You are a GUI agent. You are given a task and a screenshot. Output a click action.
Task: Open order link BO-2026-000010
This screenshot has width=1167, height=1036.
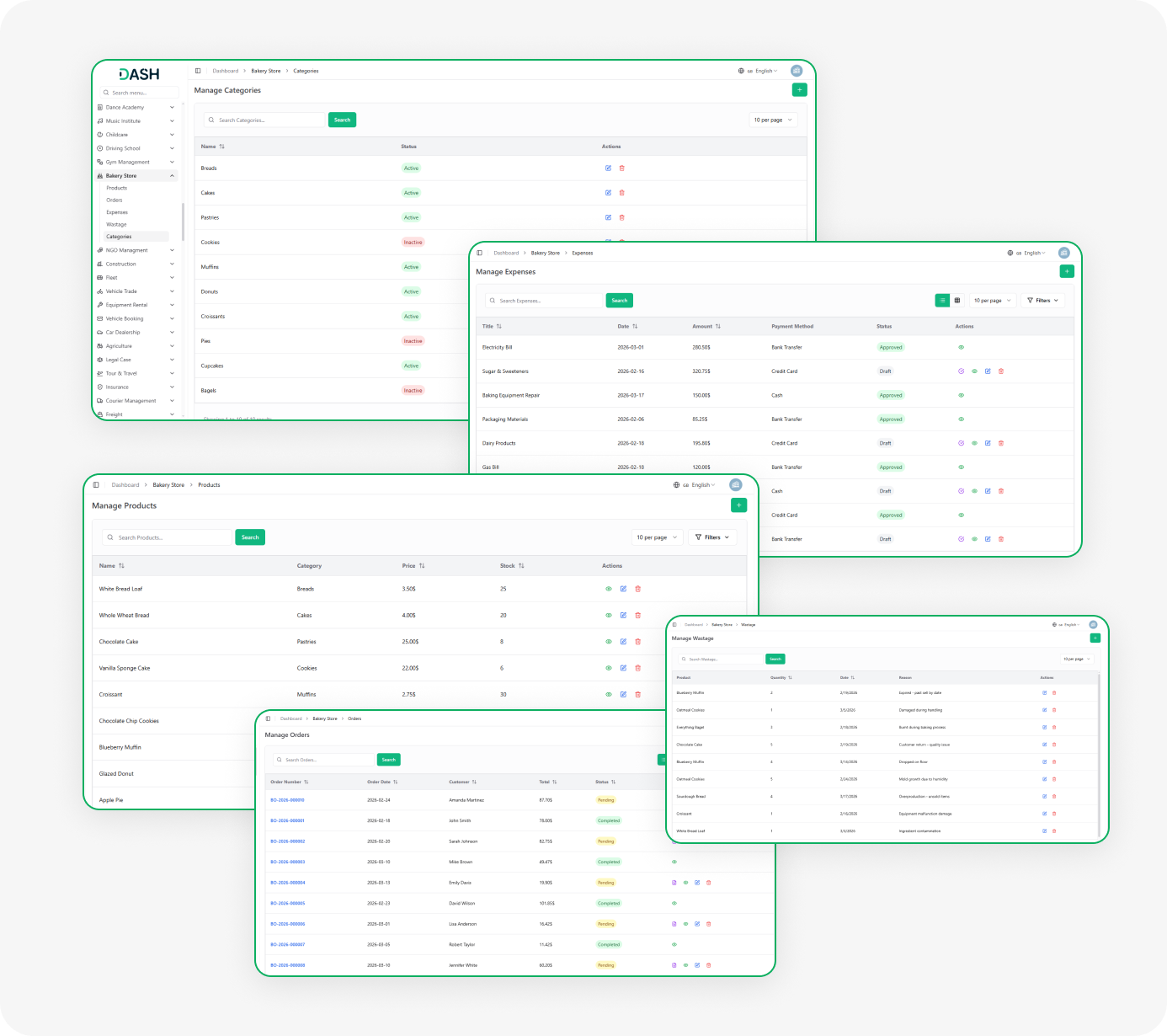(x=287, y=800)
